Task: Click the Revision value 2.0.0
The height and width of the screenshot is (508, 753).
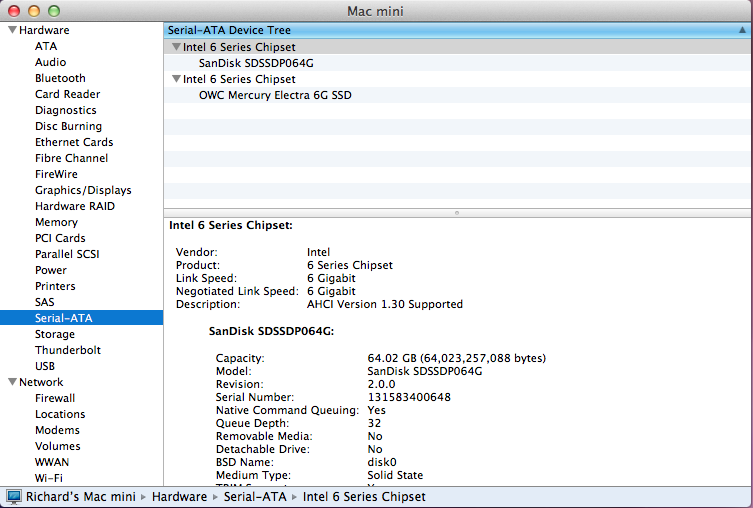Action: (x=381, y=384)
